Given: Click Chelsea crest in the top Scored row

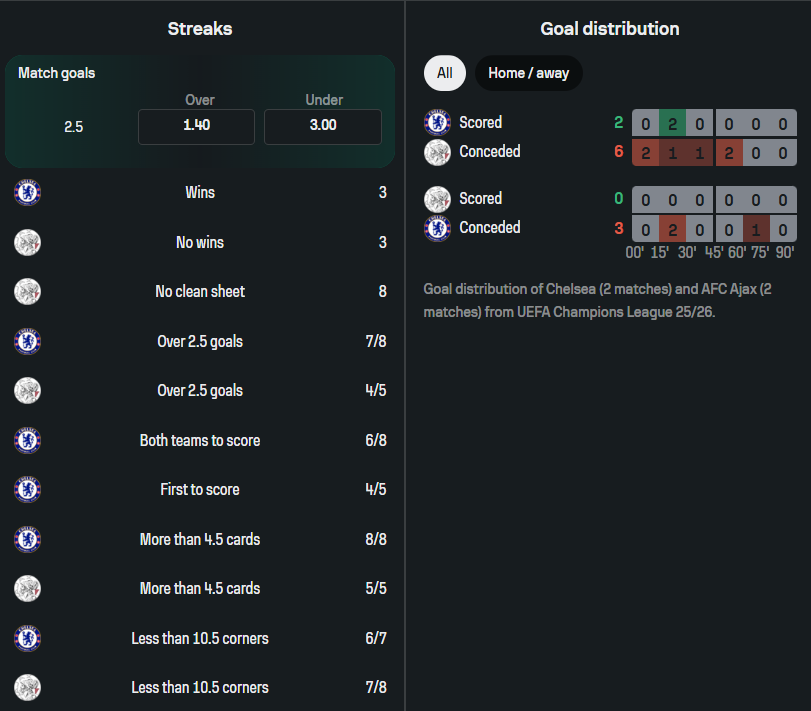Looking at the screenshot, I should pyautogui.click(x=438, y=122).
